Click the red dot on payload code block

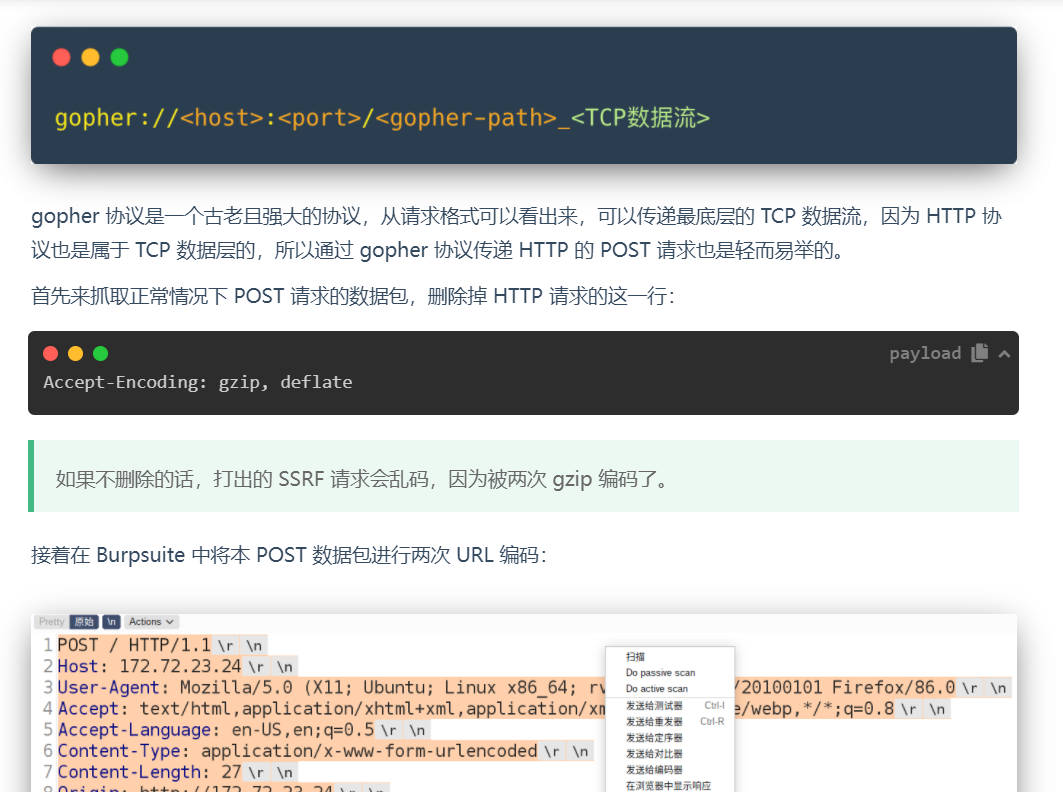click(x=51, y=354)
